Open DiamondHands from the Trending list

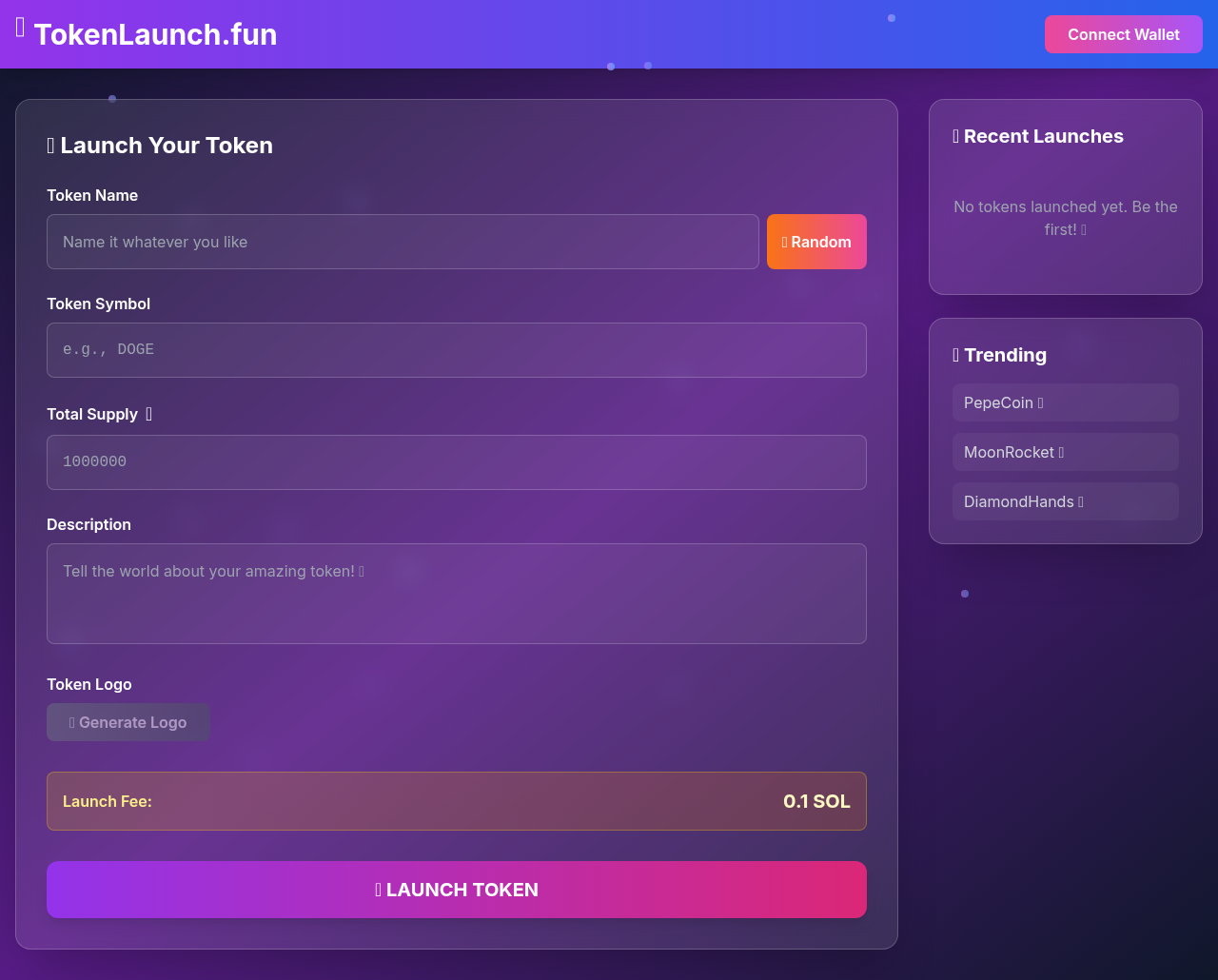pos(1065,501)
